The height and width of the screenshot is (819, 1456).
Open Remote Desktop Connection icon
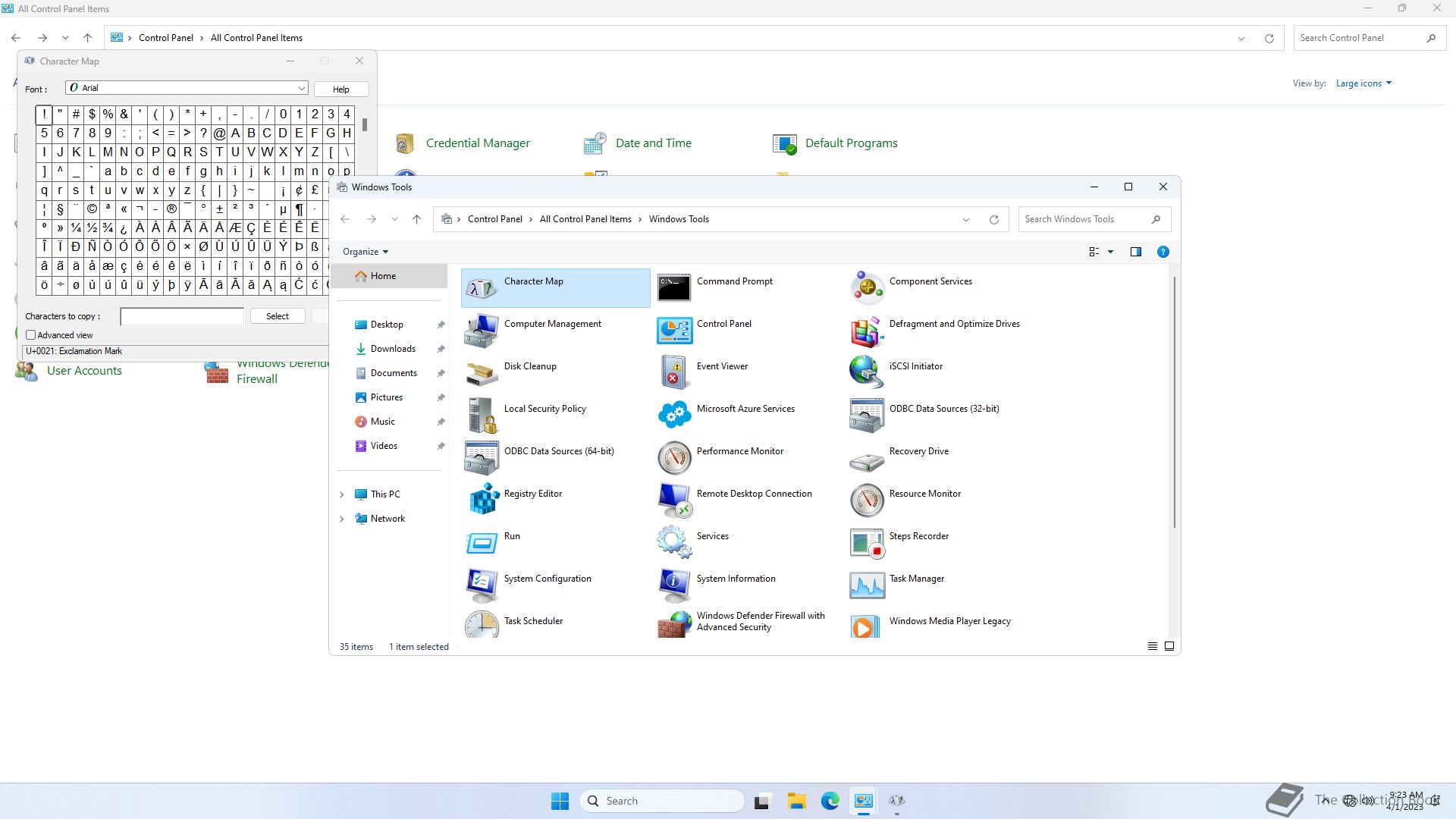coord(674,500)
